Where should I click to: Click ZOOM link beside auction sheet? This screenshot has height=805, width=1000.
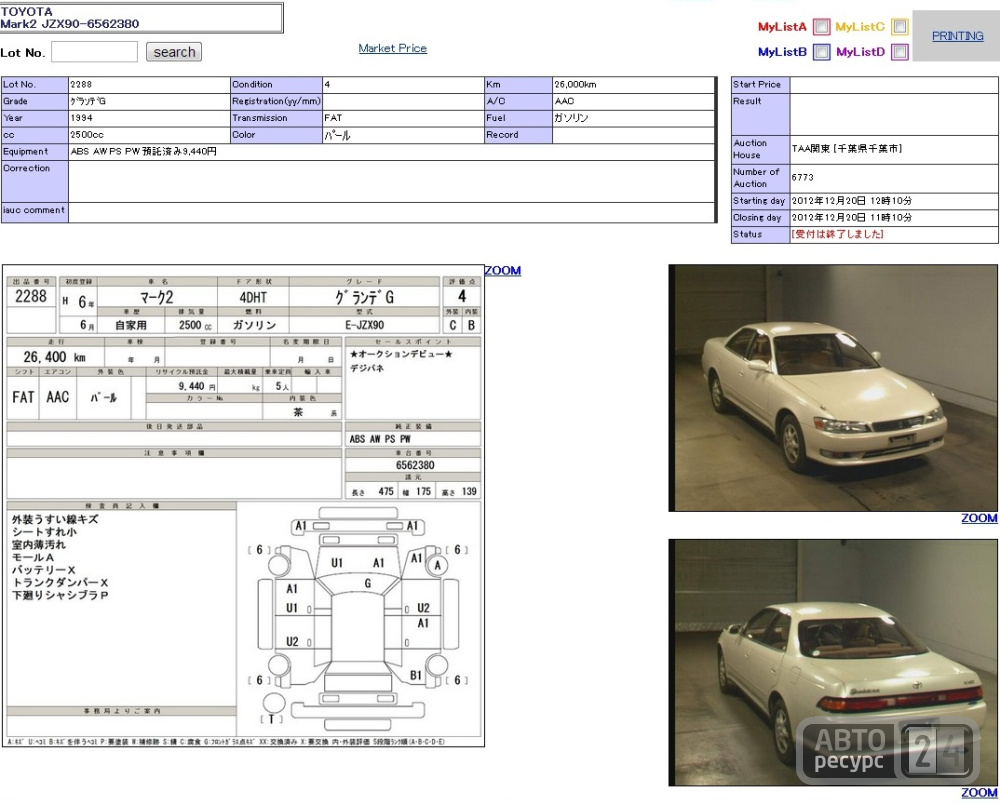[503, 270]
